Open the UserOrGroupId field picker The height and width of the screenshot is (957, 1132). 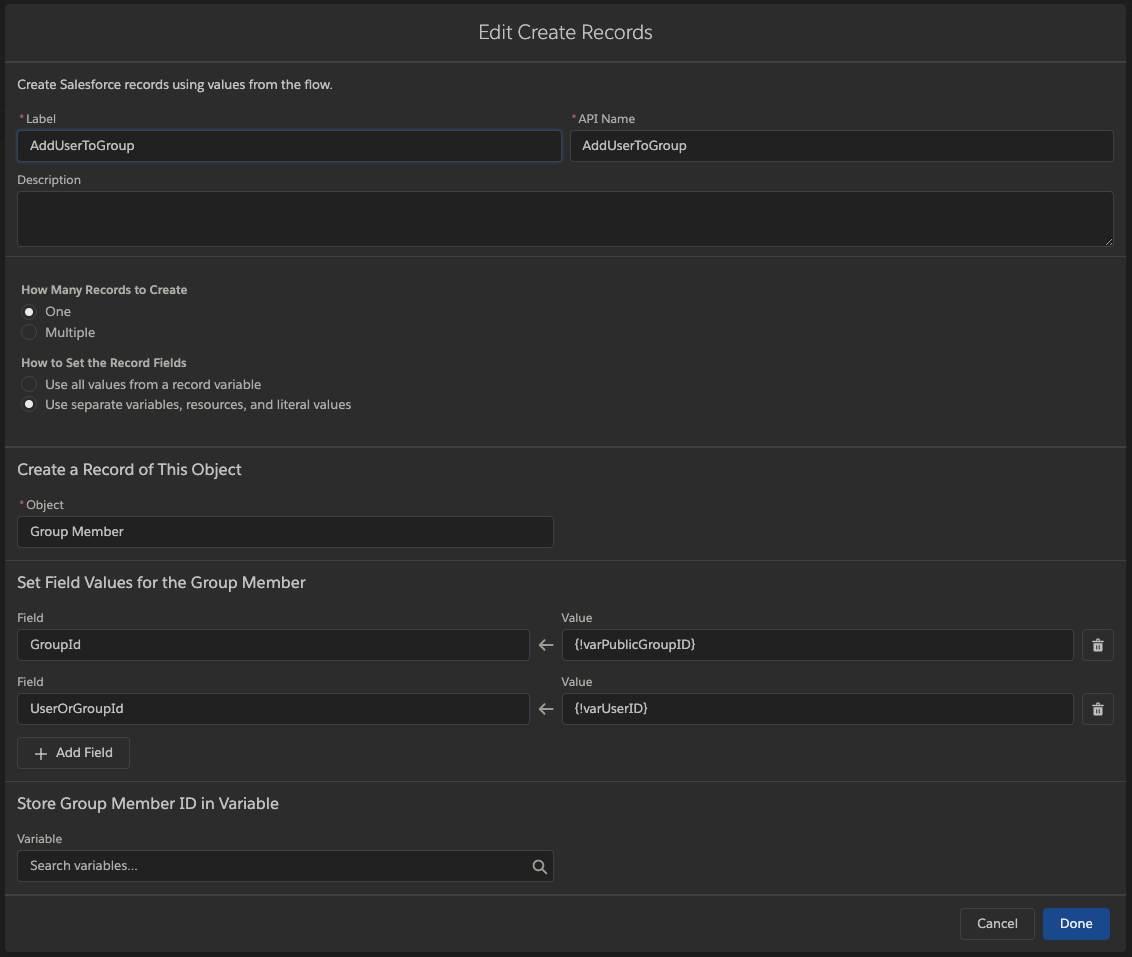(x=273, y=709)
